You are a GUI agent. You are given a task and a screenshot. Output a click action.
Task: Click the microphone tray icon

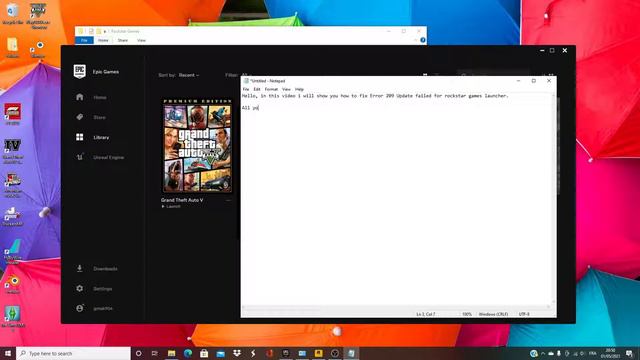559,353
